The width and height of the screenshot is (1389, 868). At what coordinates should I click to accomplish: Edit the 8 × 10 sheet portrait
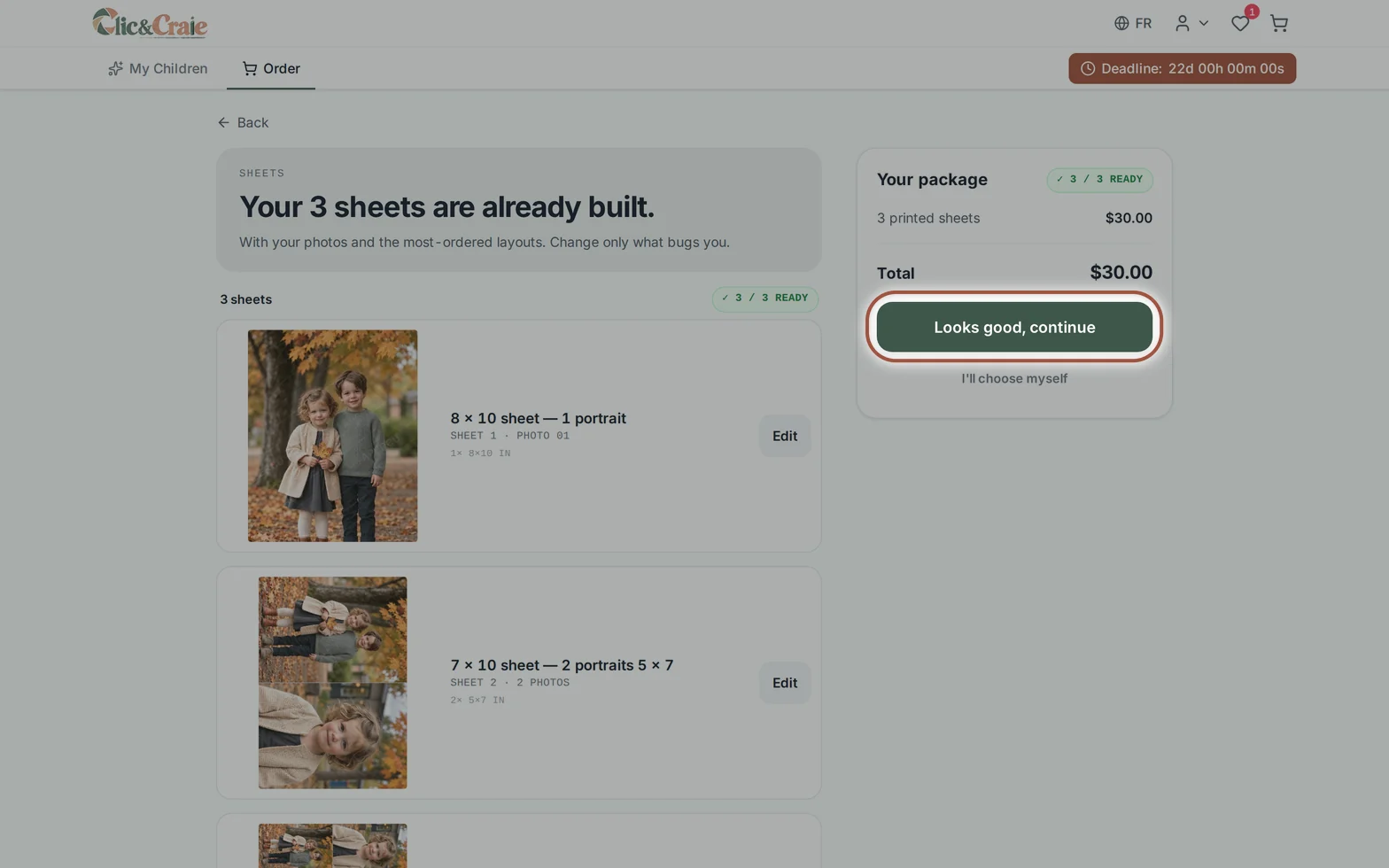pyautogui.click(x=785, y=436)
